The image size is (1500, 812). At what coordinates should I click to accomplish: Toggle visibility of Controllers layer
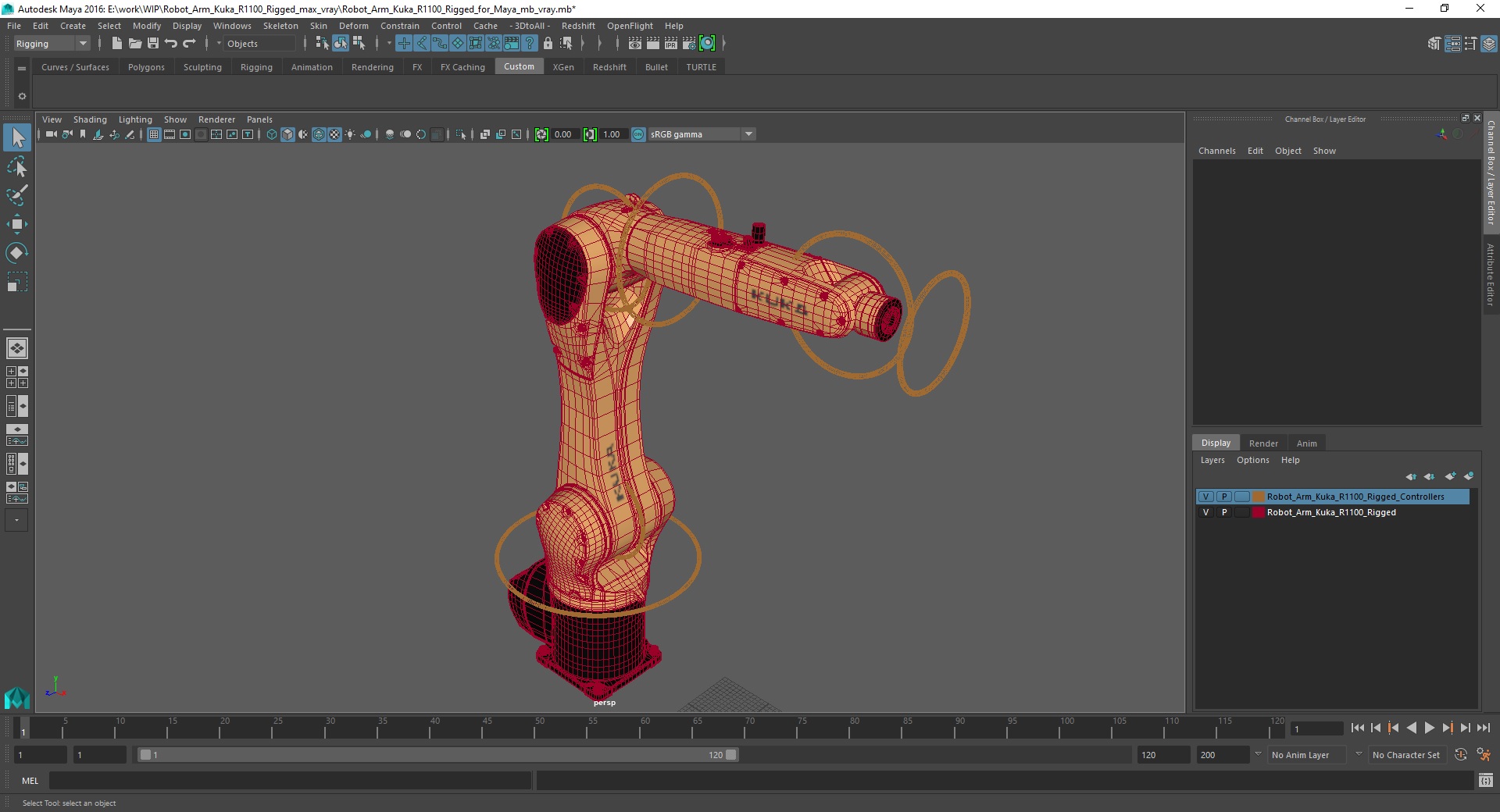pos(1206,497)
